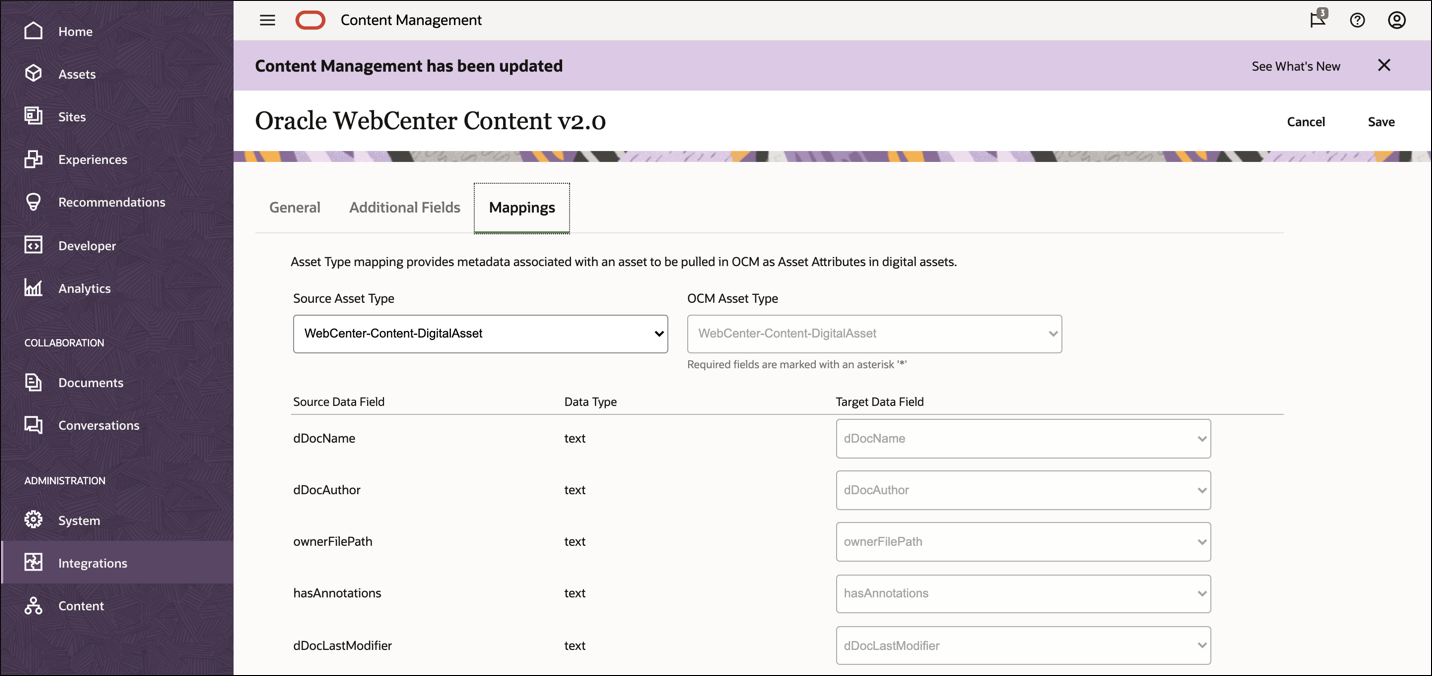Switch to the Additional Fields tab
The width and height of the screenshot is (1432, 676).
point(405,208)
